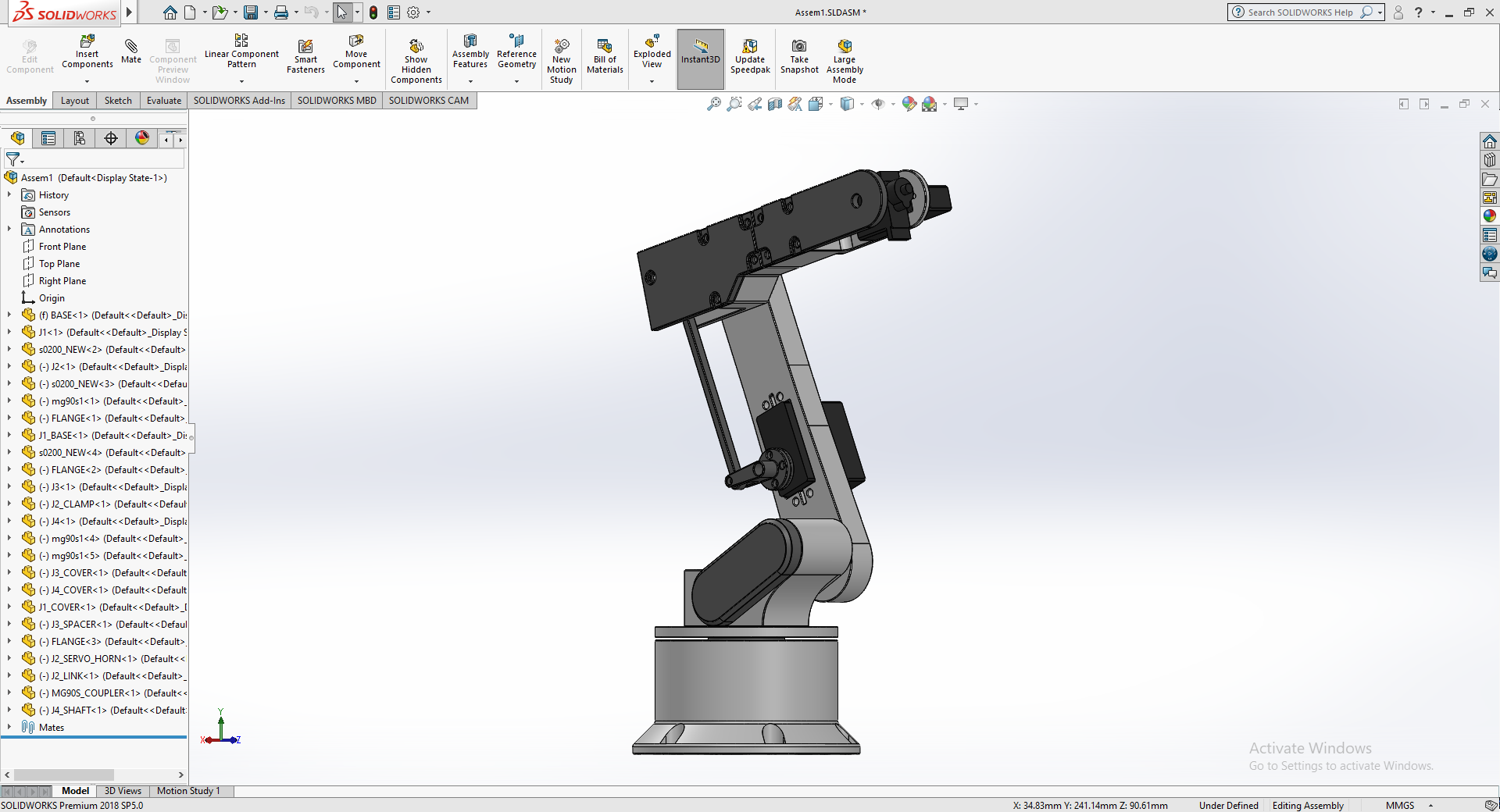Image resolution: width=1500 pixels, height=812 pixels.
Task: Toggle Large Assembly Mode
Action: pyautogui.click(x=845, y=59)
